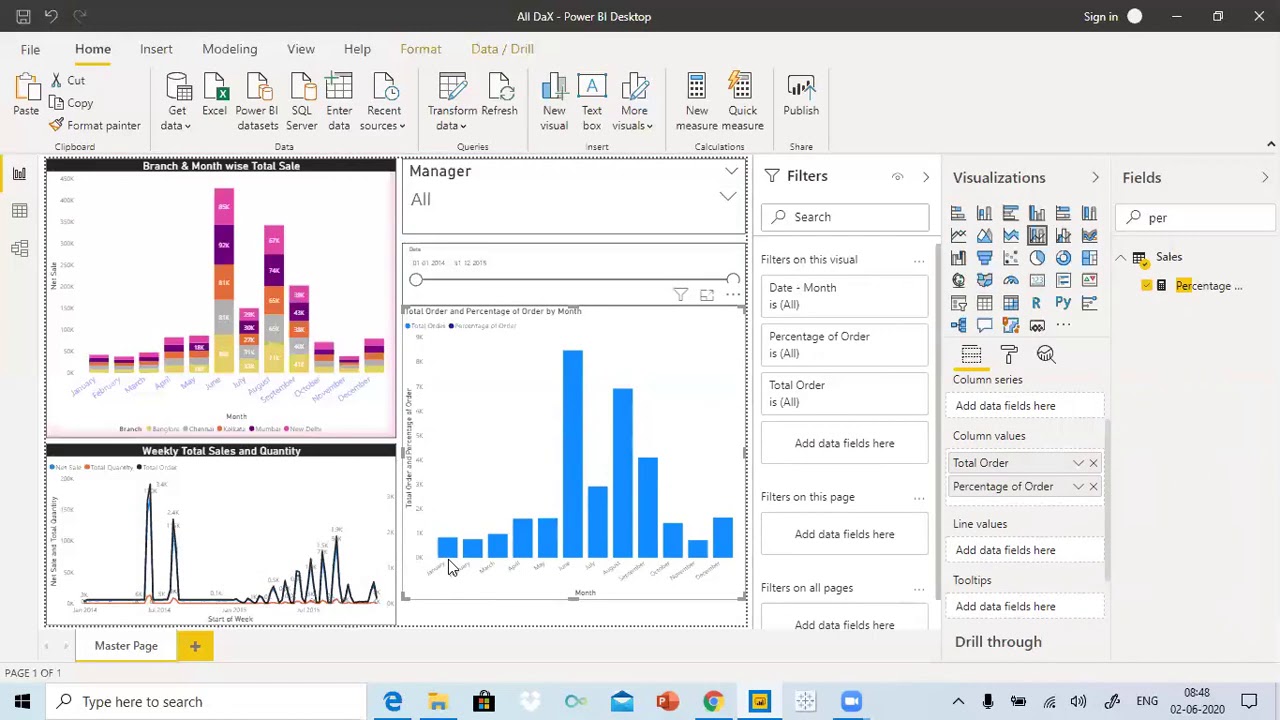Select the gauge visual
Screen dimensions: 1280x720
pyautogui.click(x=1011, y=280)
